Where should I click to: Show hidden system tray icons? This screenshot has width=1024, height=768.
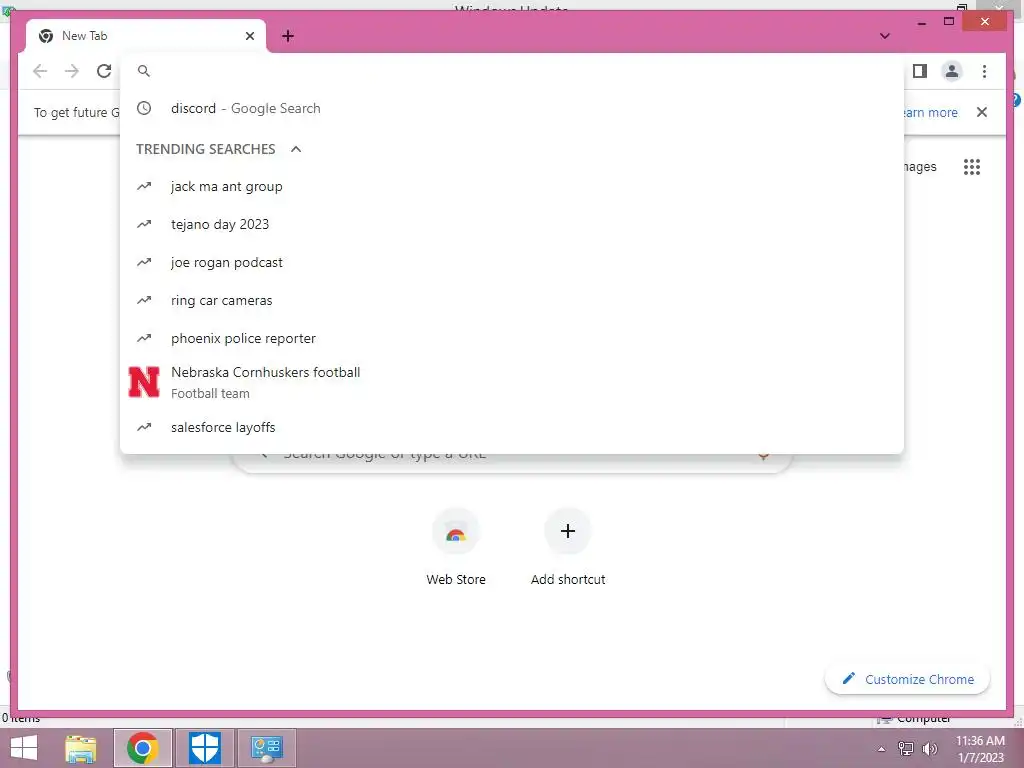(882, 749)
